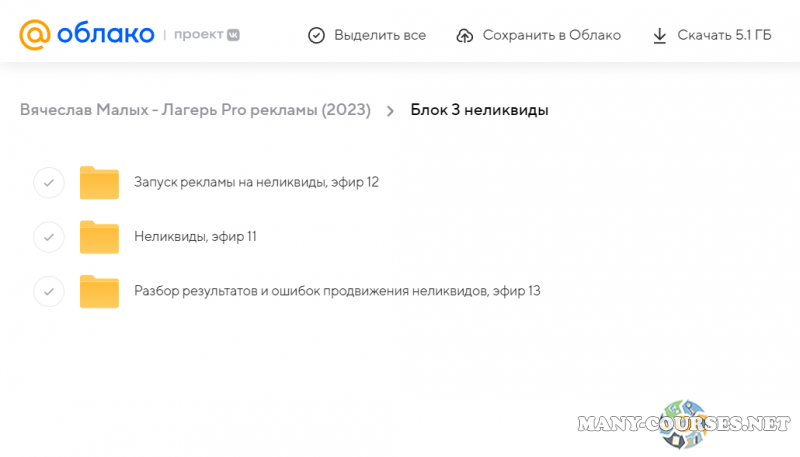Screen dimensions: 800x457
Task: Open Разбор результатов и ошибок продвижения folder name
Action: point(337,291)
